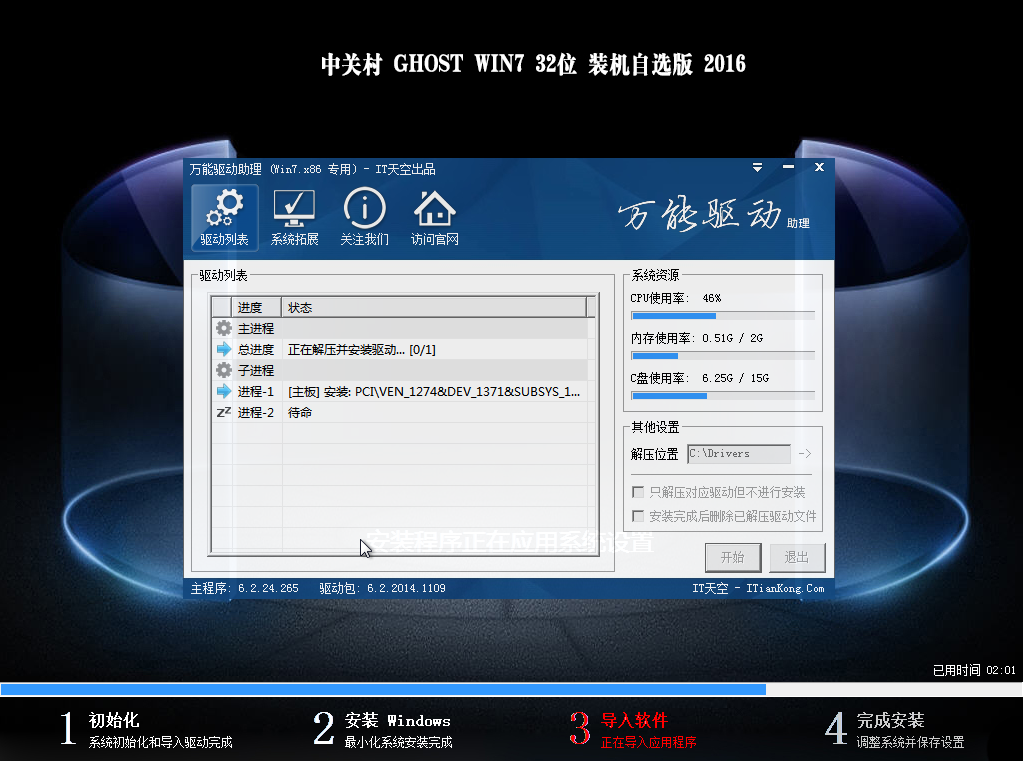Click step 1 初始化 label
The image size is (1023, 761).
pos(114,720)
